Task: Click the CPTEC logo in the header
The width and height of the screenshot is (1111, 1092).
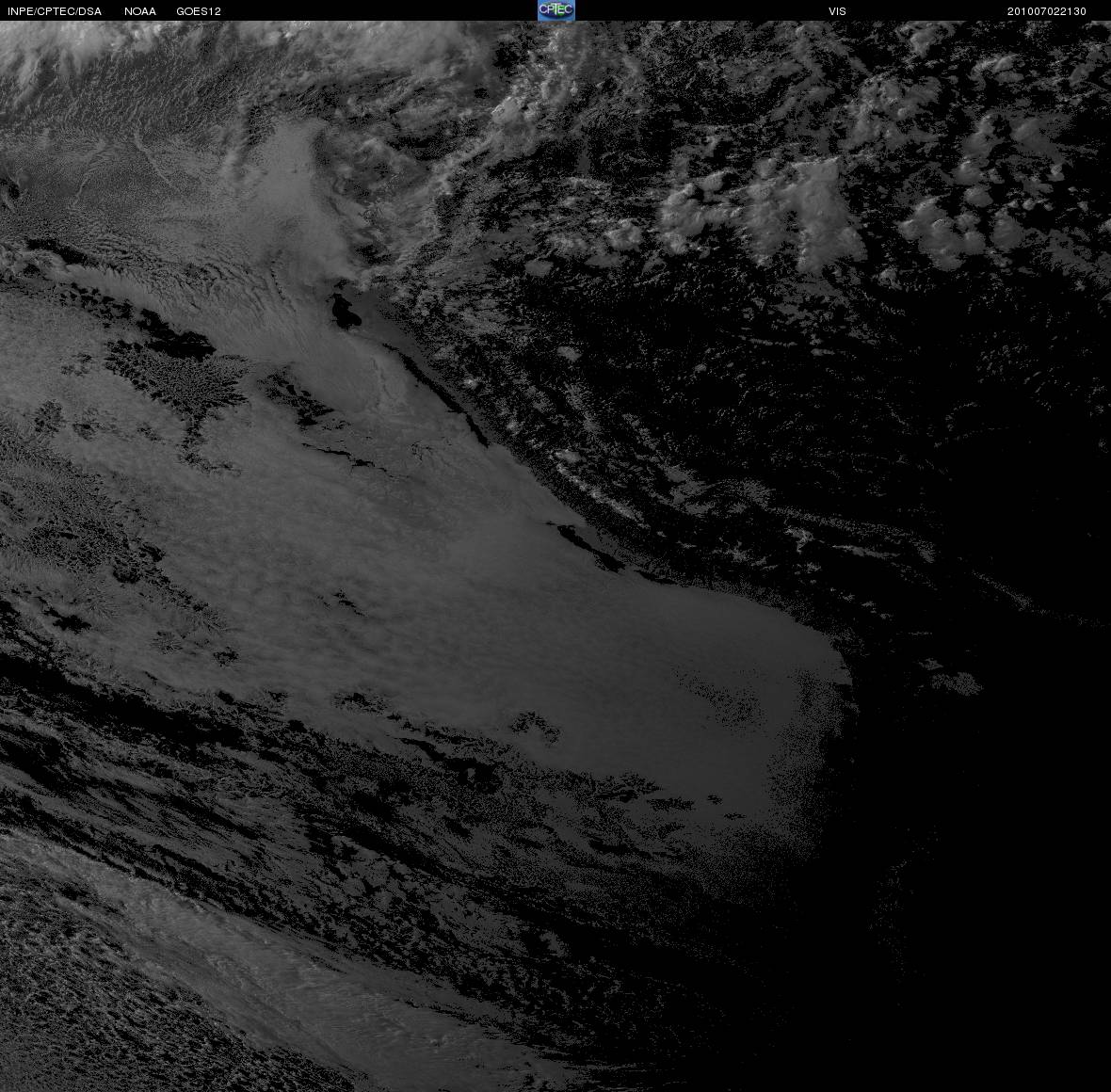Action: point(556,10)
